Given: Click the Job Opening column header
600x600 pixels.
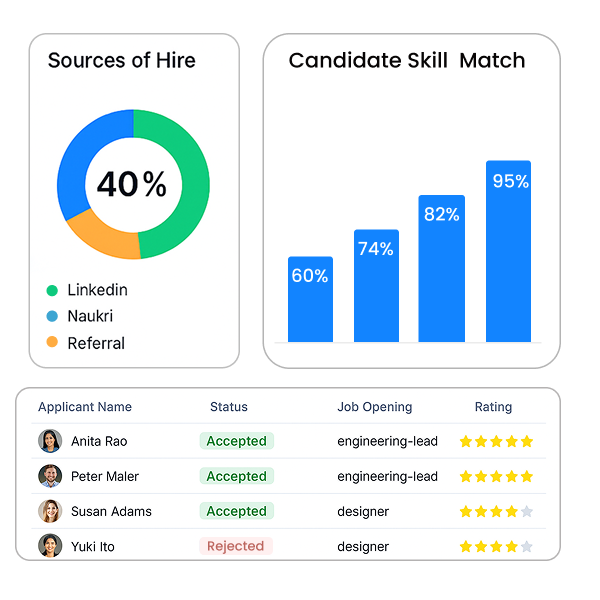Looking at the screenshot, I should pos(375,407).
